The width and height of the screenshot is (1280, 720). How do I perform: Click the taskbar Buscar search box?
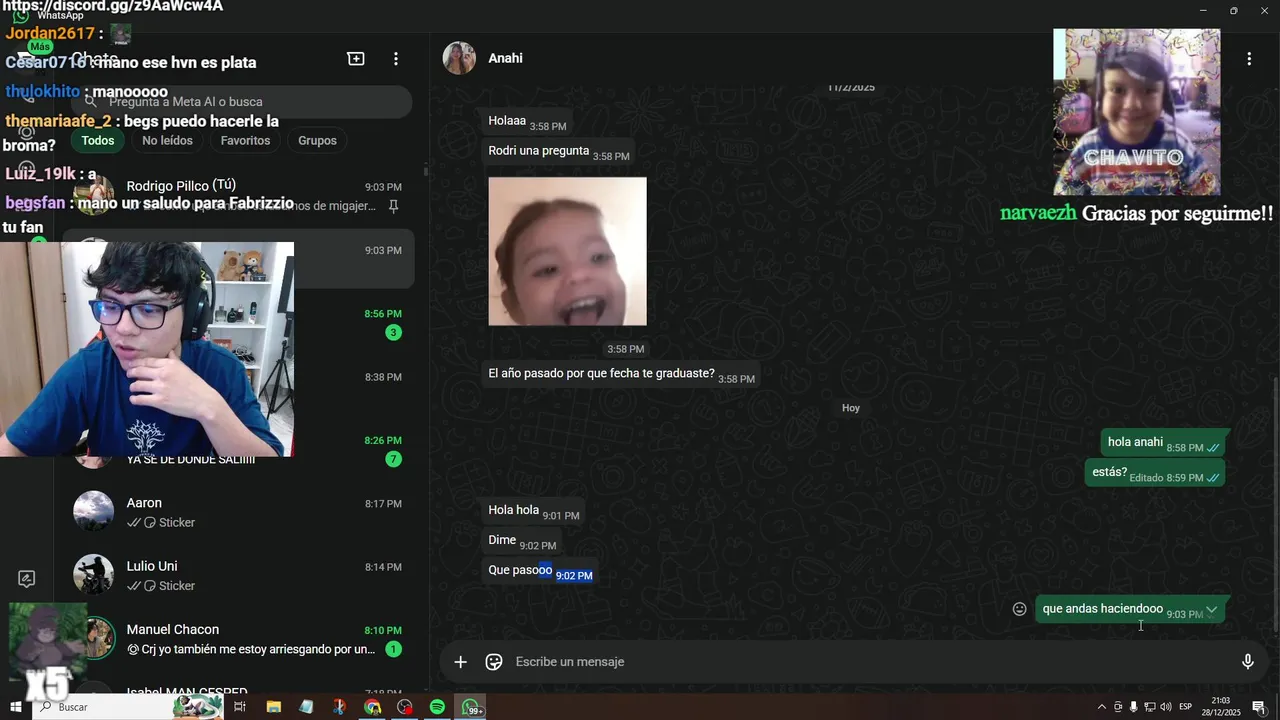coord(128,707)
